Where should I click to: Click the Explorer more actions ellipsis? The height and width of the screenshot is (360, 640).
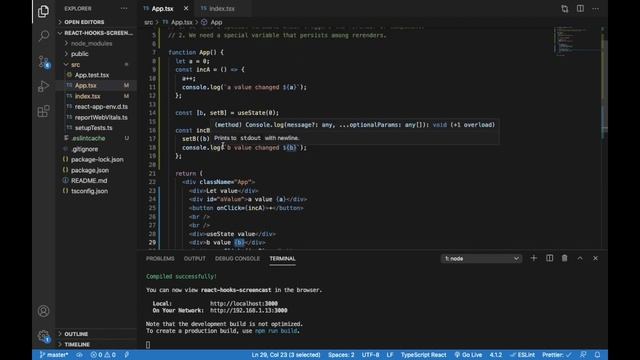coord(124,8)
